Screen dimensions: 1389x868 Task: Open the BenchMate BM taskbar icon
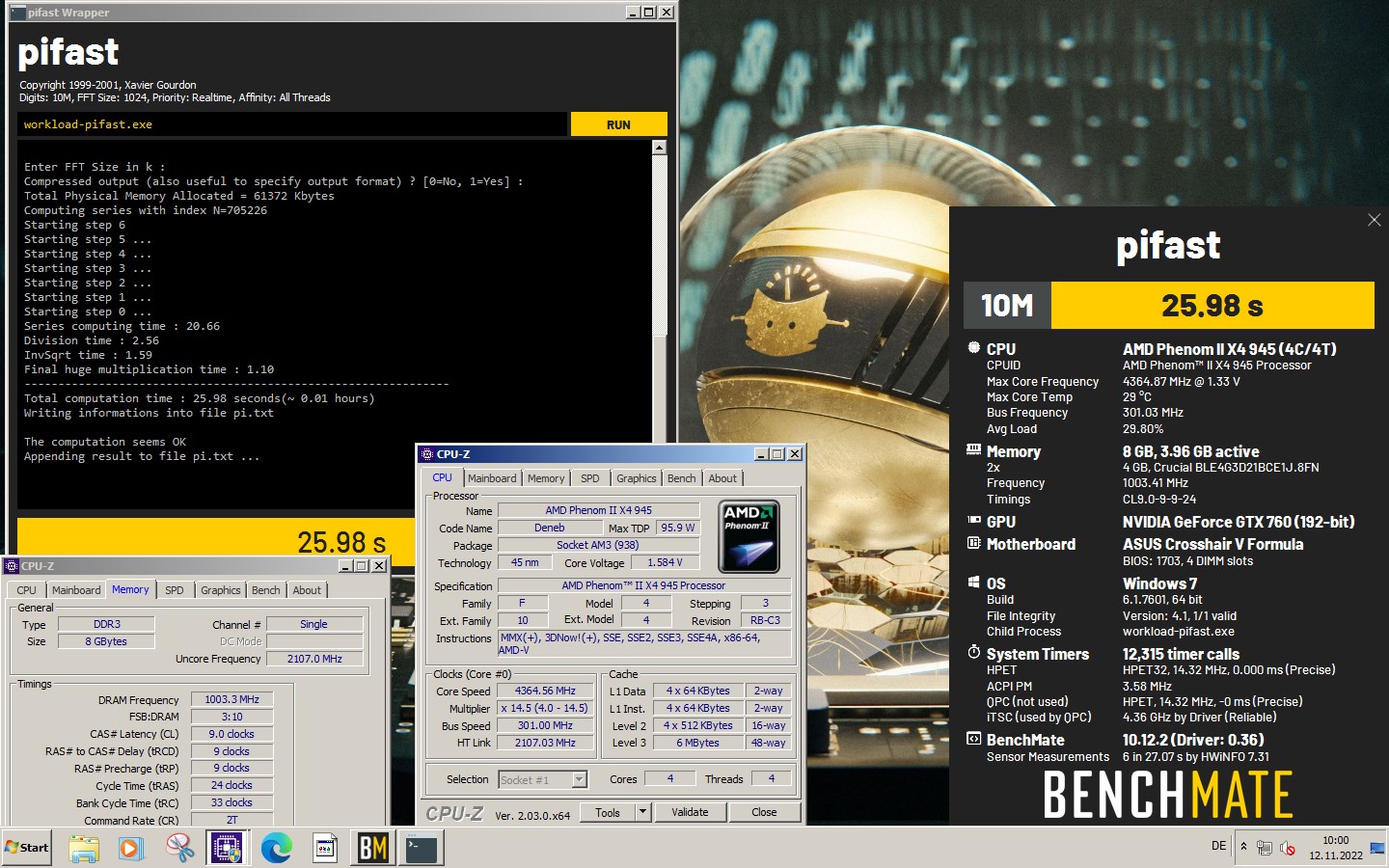click(373, 848)
